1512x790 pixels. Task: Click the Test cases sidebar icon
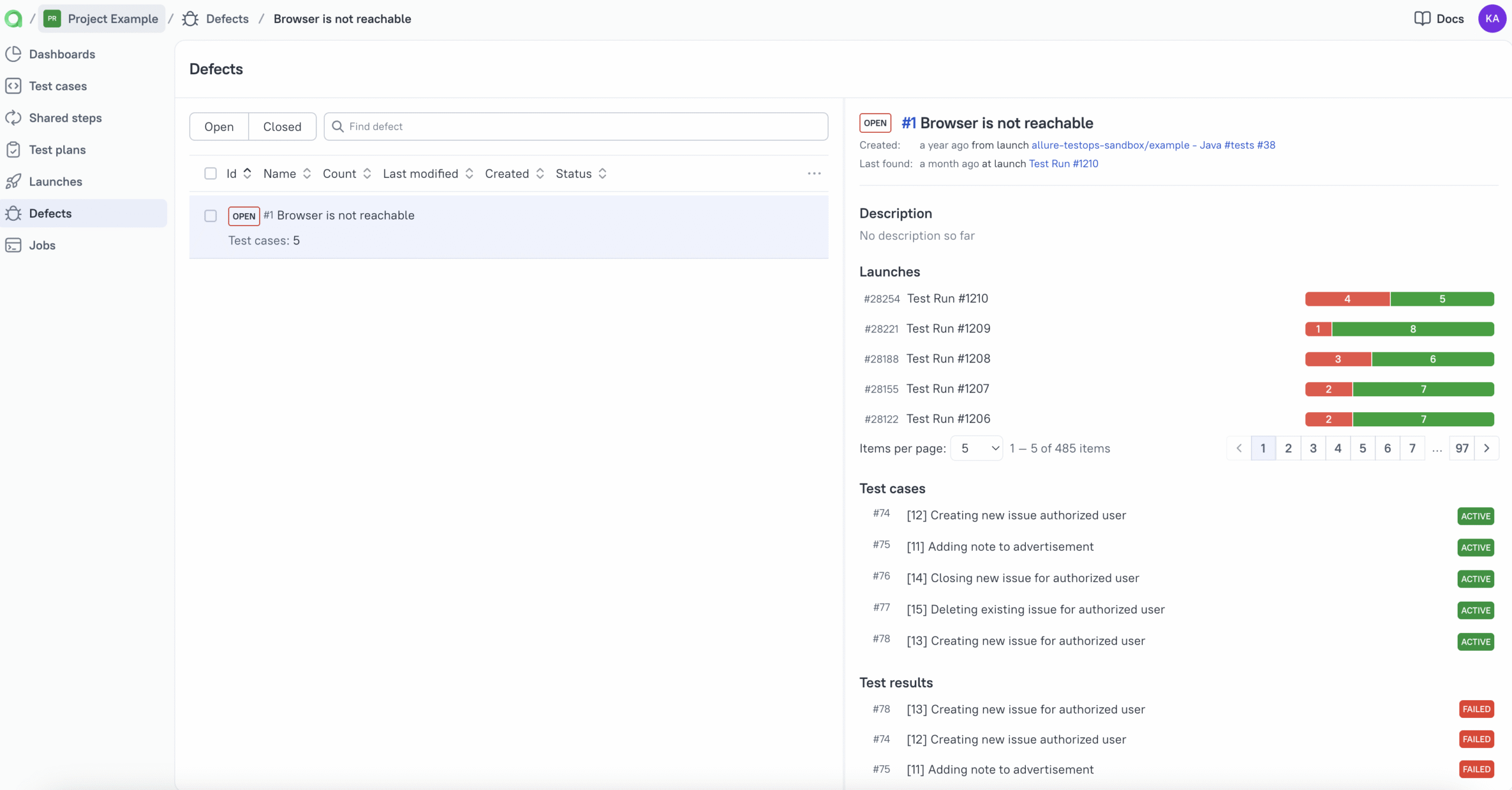tap(14, 86)
